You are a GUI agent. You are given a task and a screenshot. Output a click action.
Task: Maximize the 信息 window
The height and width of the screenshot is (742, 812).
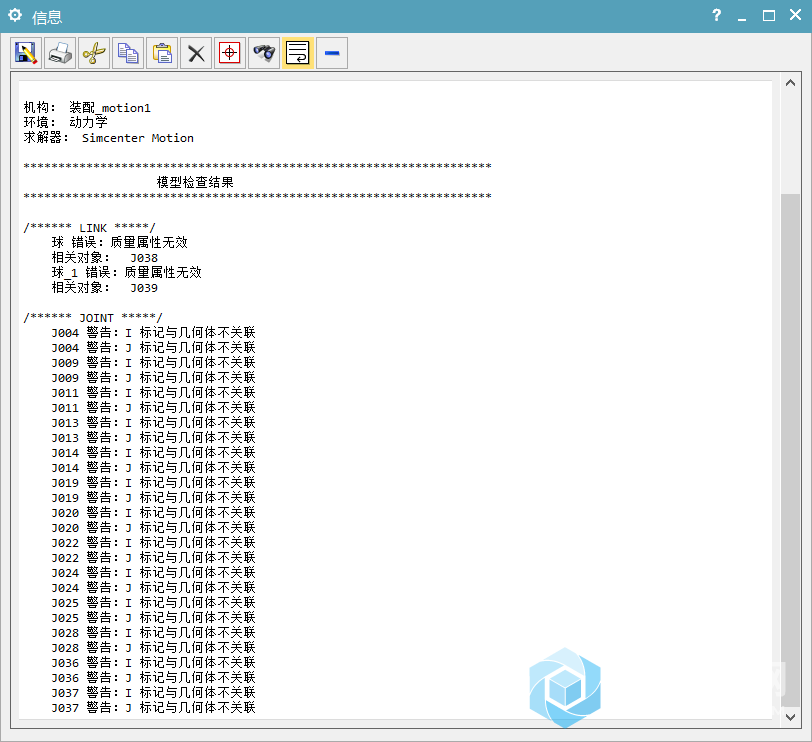pyautogui.click(x=769, y=16)
